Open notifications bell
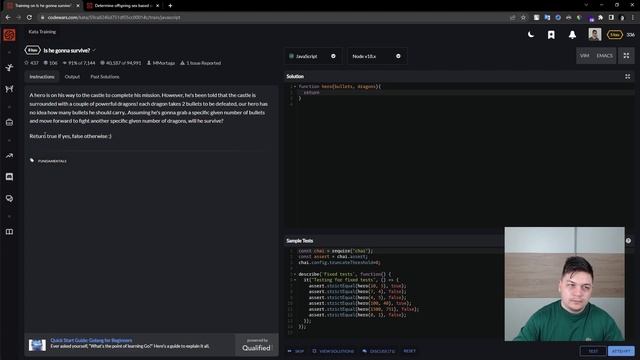640x360 pixels. [x=572, y=35]
